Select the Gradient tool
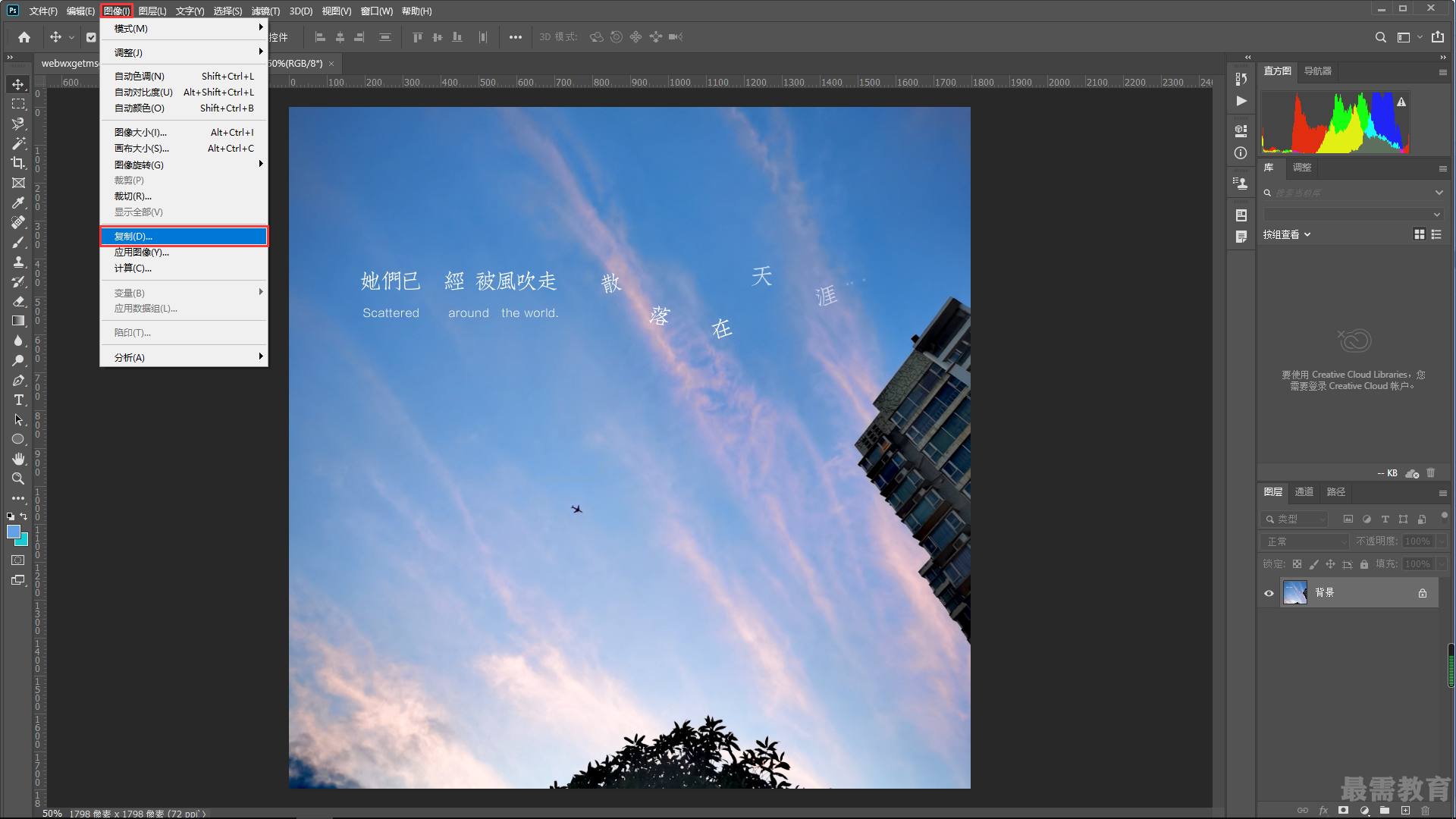The image size is (1456, 819). (x=18, y=321)
